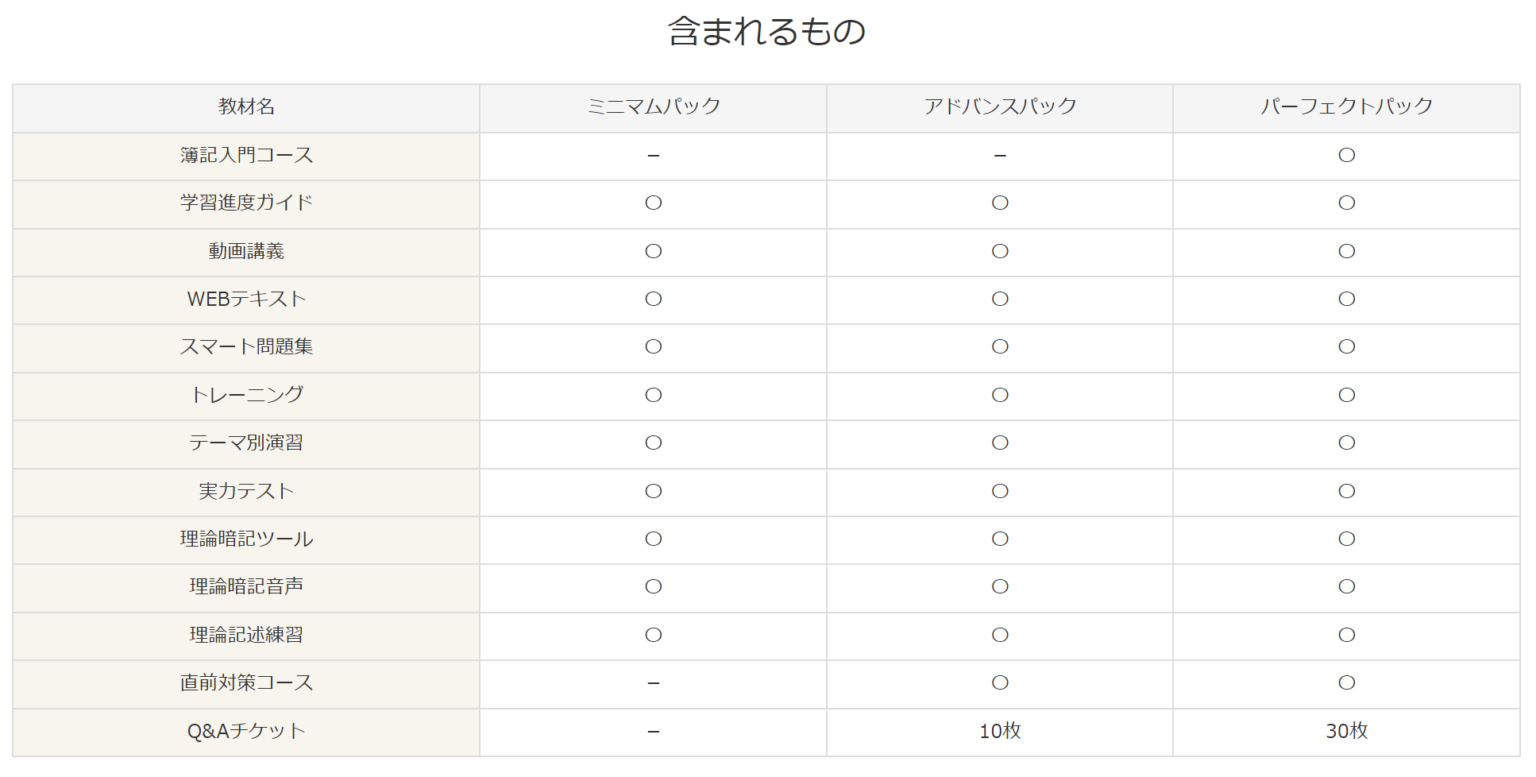The width and height of the screenshot is (1536, 777).
Task: Select the テーマ別演習 row label
Action: click(246, 442)
